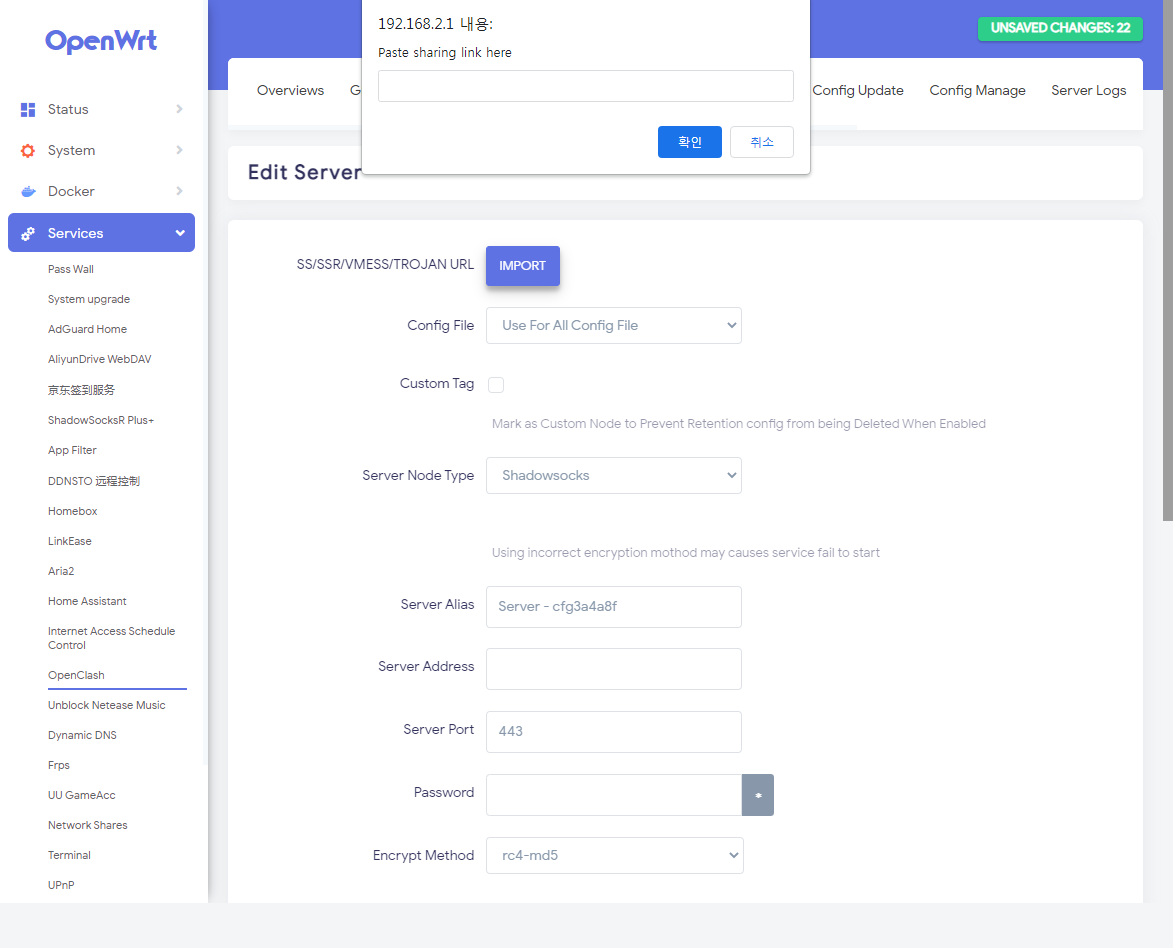Open the Pass Wall service
This screenshot has width=1173, height=948.
click(x=71, y=269)
